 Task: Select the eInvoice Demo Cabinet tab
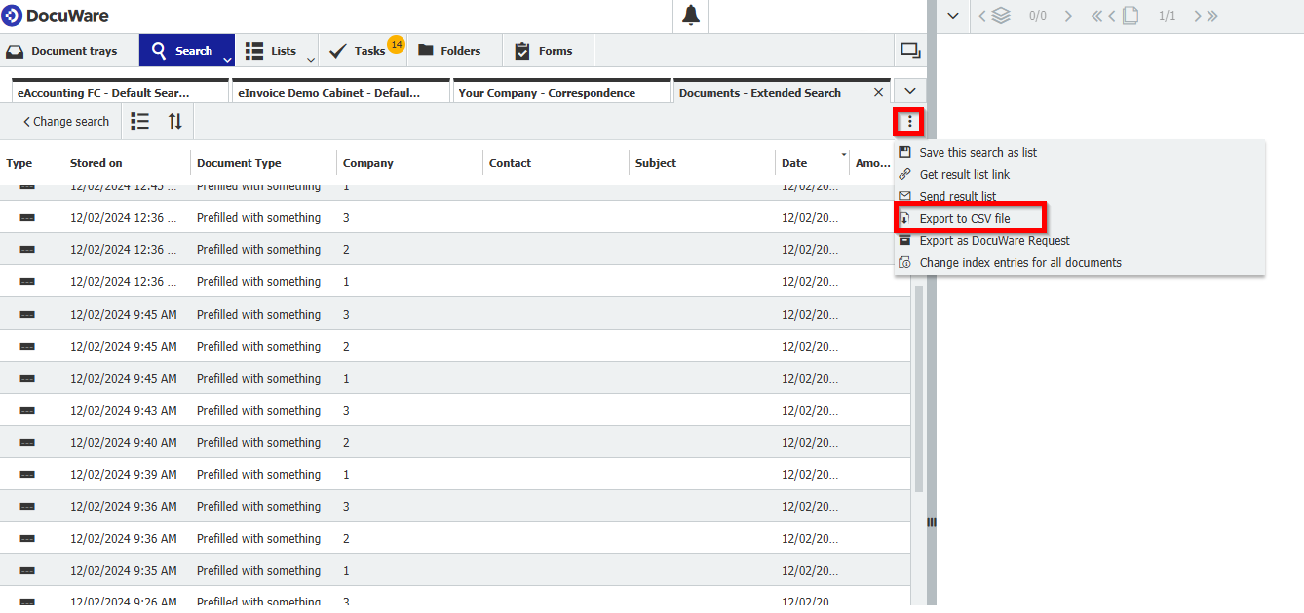(x=340, y=91)
